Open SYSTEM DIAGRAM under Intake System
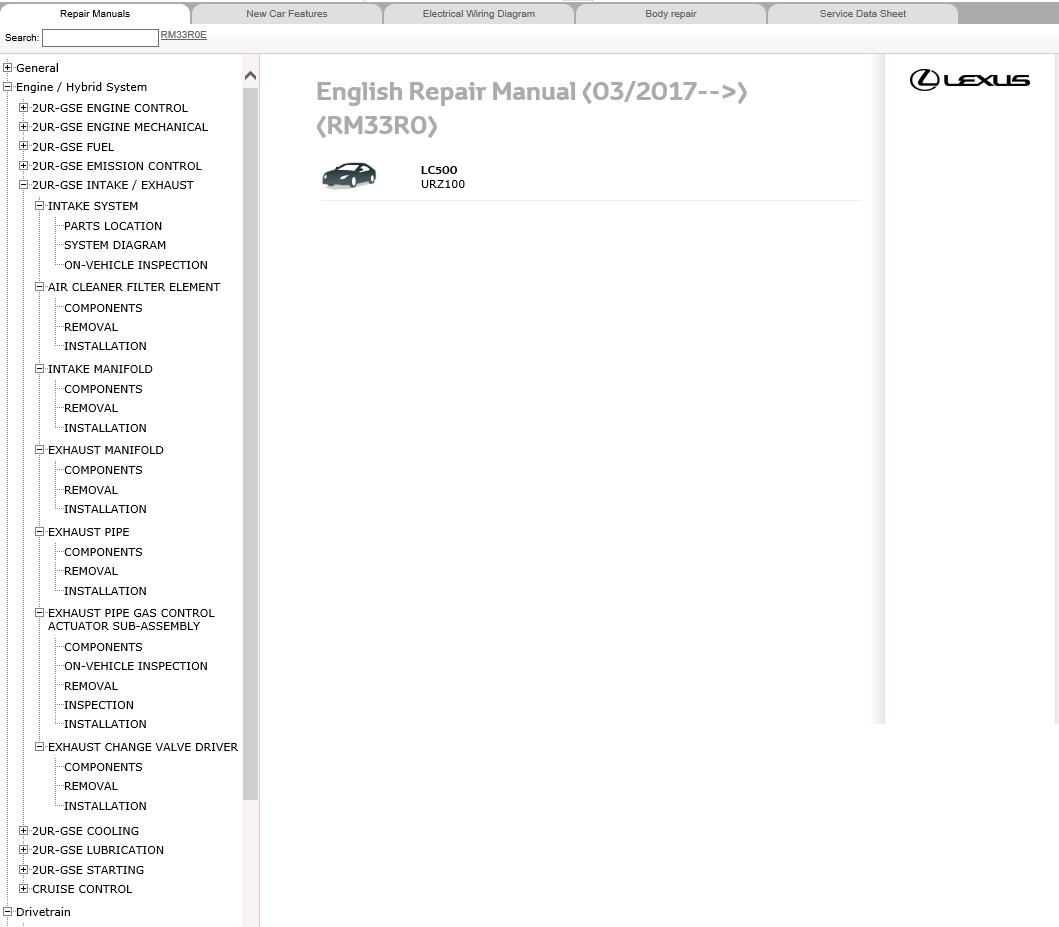Screen dimensions: 1059x927 [x=115, y=245]
